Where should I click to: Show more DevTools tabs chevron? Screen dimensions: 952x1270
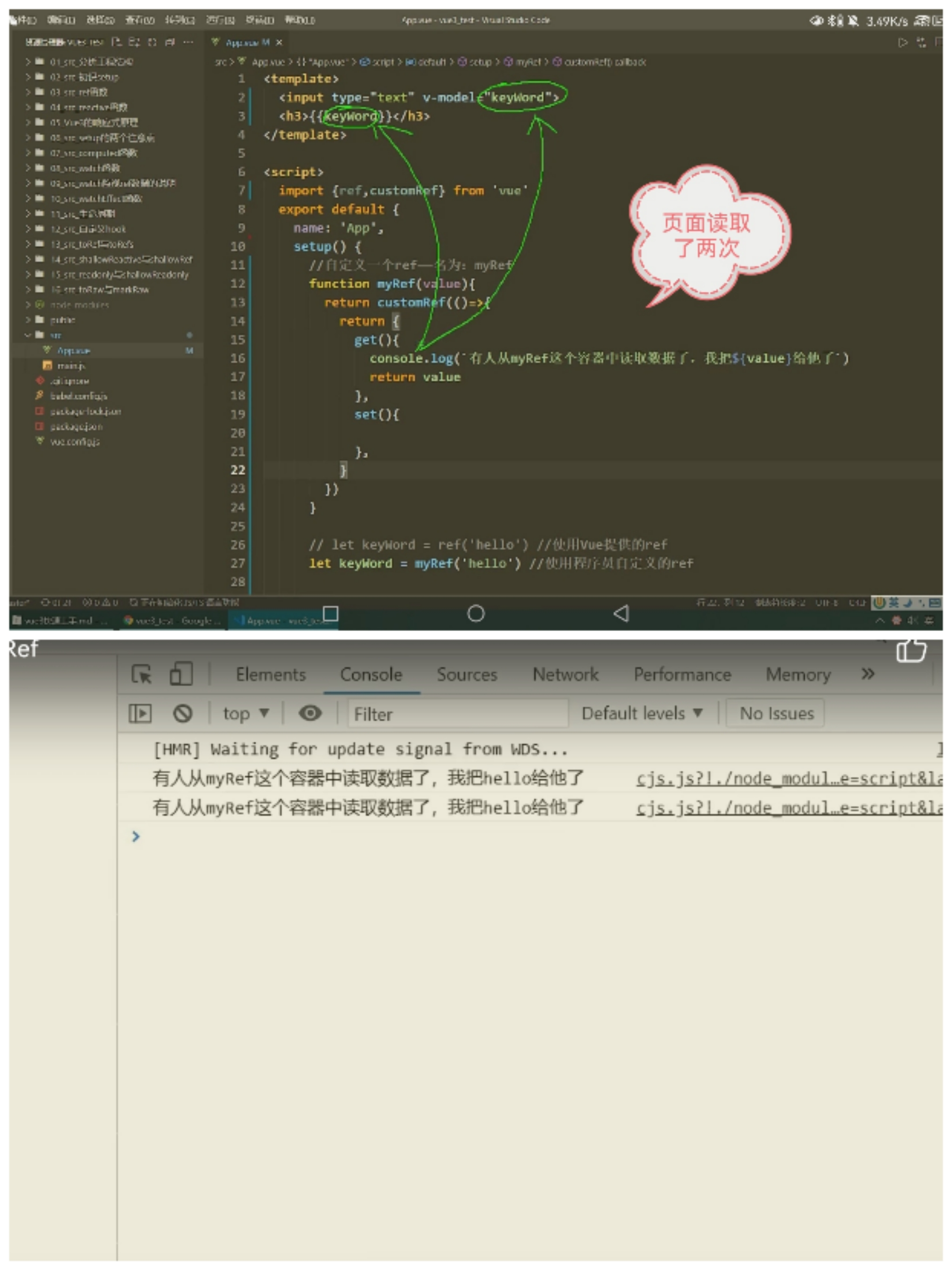(867, 674)
